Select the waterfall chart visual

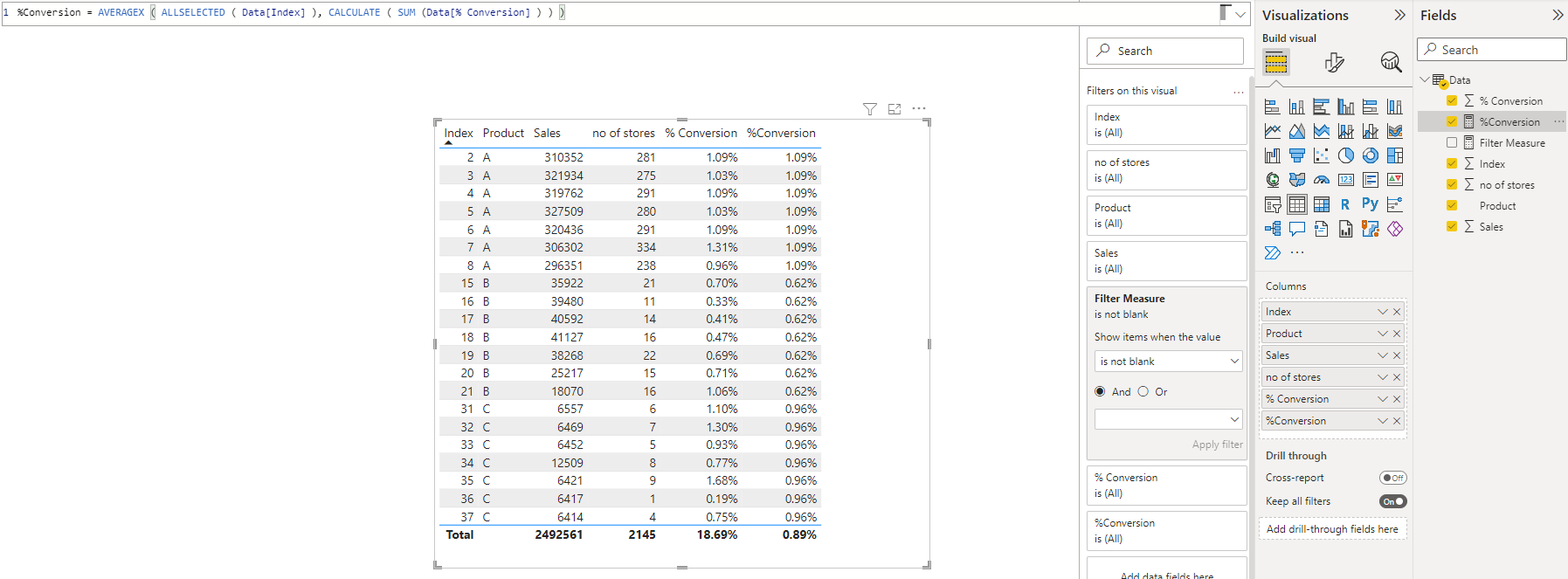[x=1273, y=155]
